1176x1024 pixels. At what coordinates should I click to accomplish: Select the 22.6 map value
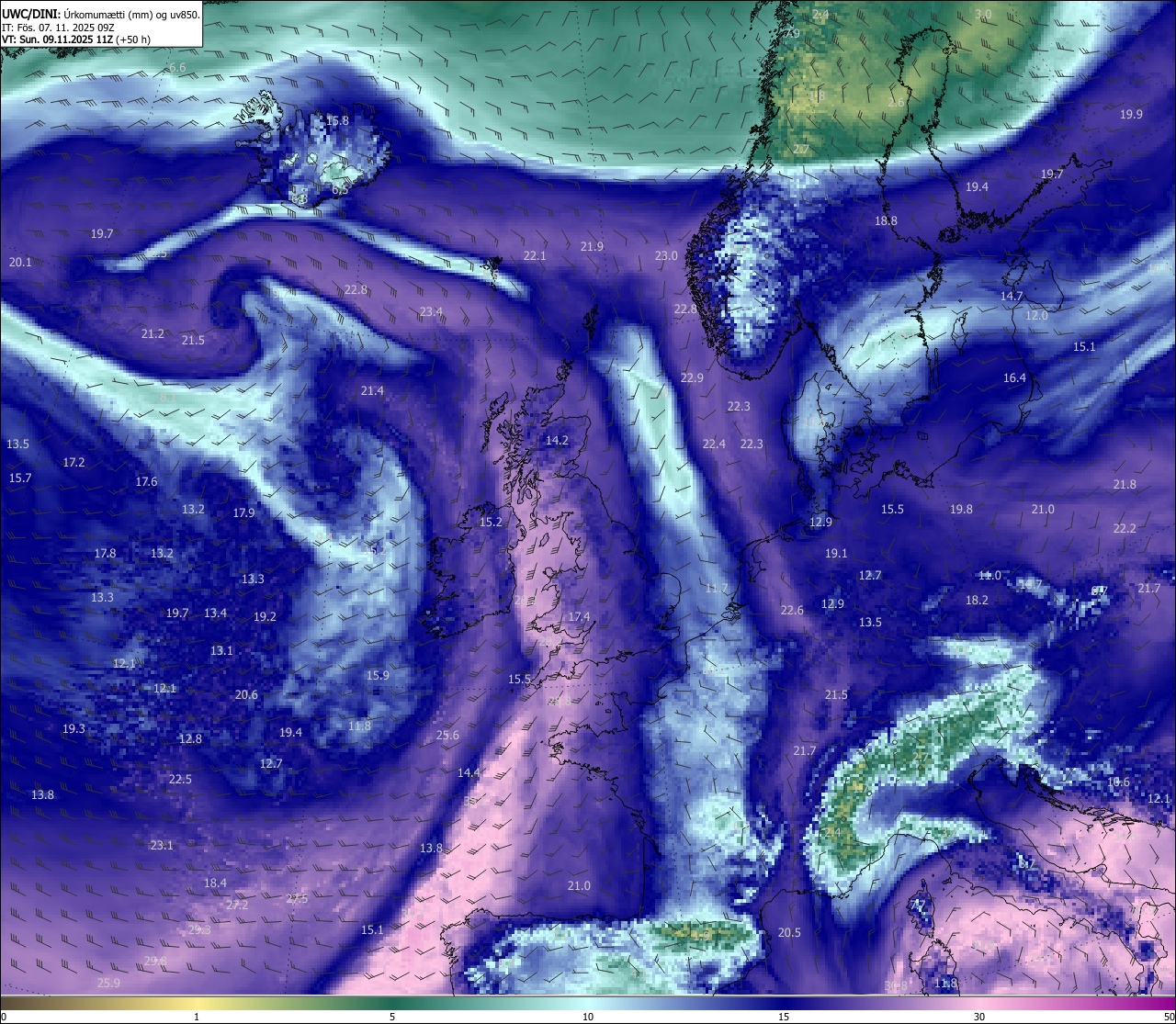[x=792, y=610]
